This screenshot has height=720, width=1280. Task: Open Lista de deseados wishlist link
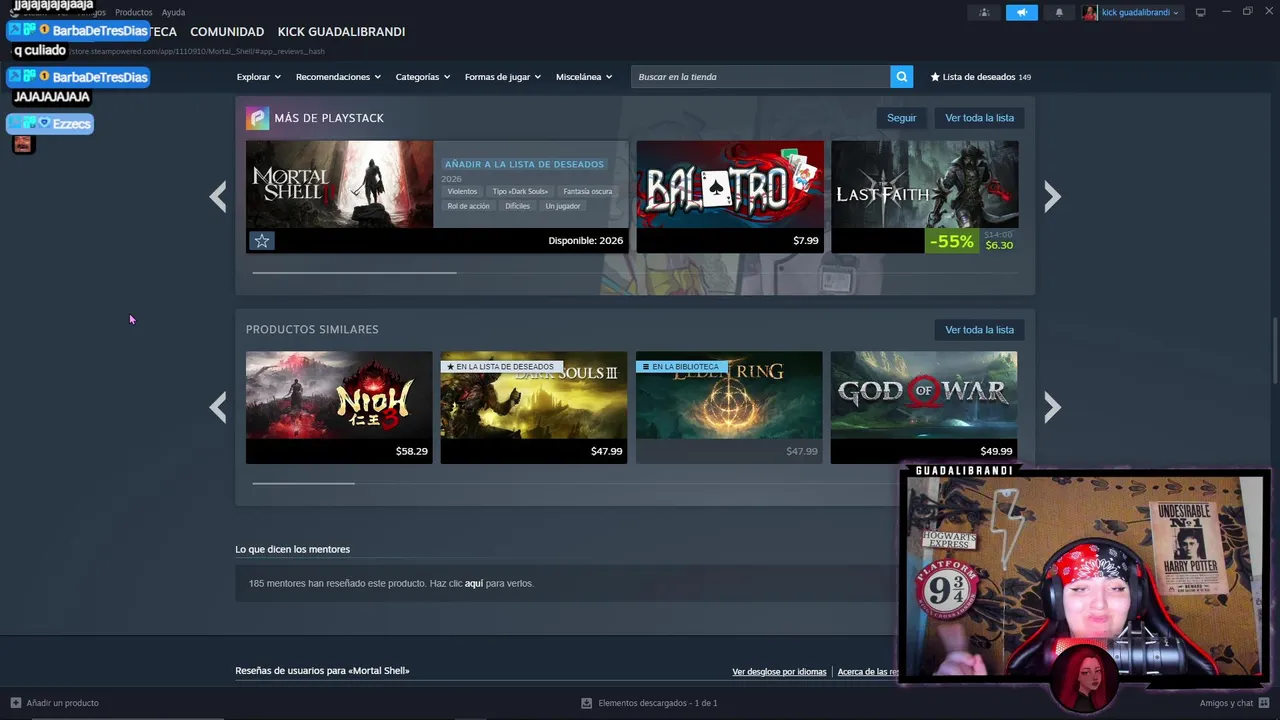(x=980, y=77)
